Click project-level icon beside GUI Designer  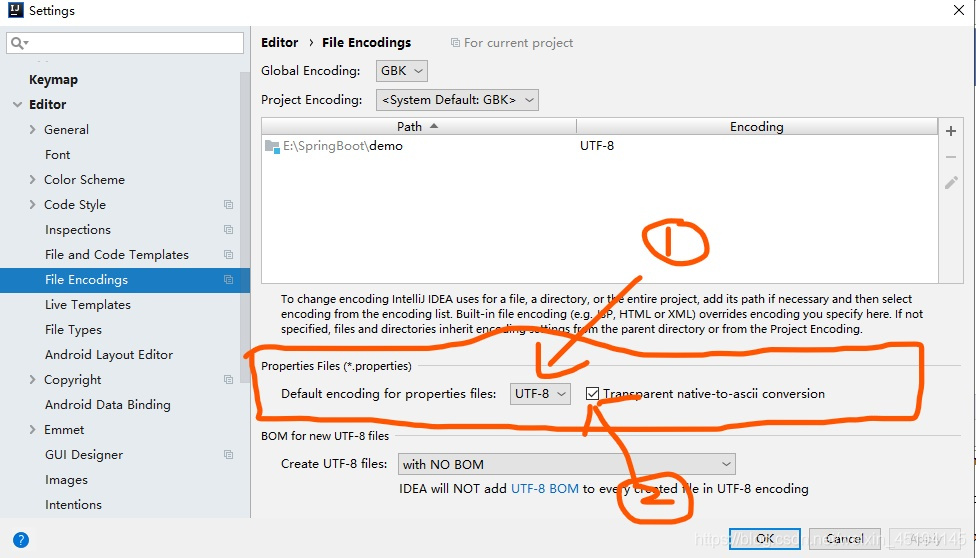click(228, 455)
